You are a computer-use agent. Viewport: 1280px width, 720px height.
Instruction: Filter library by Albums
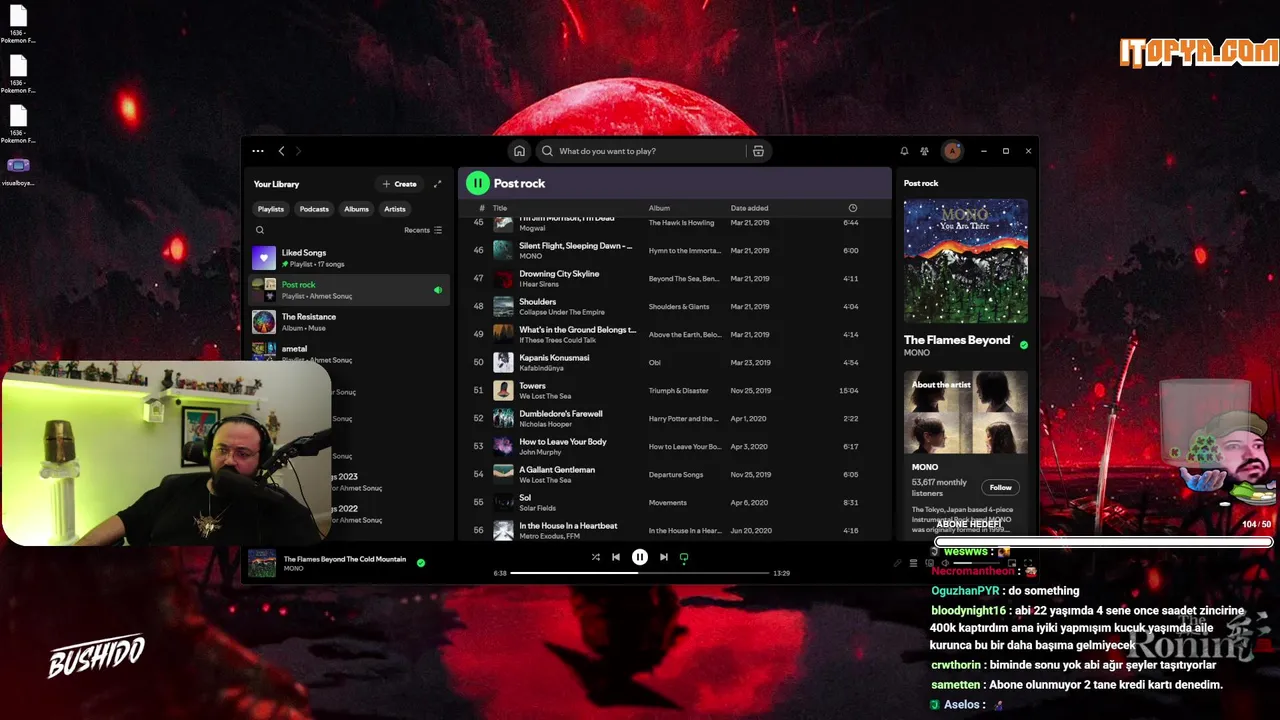tap(356, 209)
